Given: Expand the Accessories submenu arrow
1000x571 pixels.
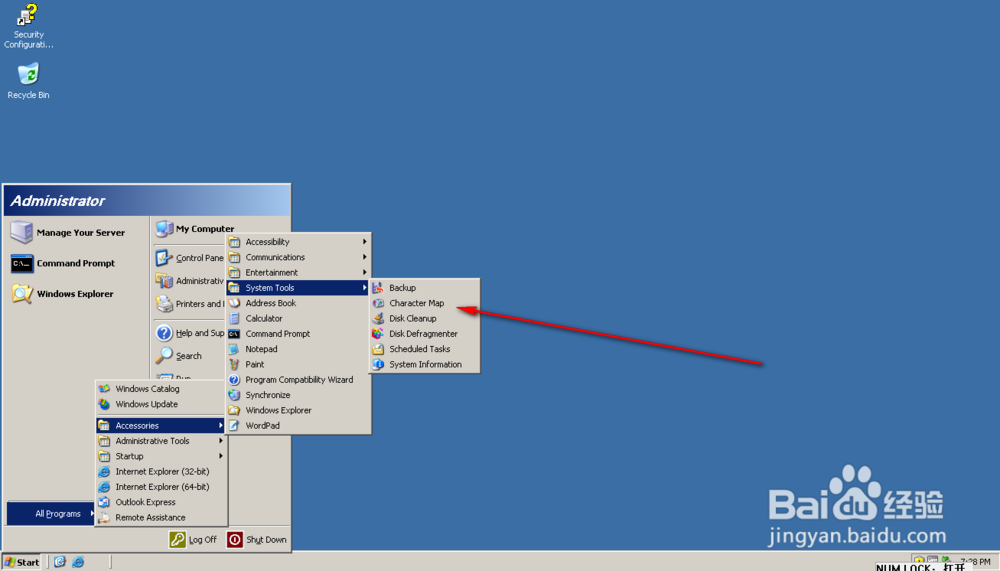Looking at the screenshot, I should coord(221,426).
